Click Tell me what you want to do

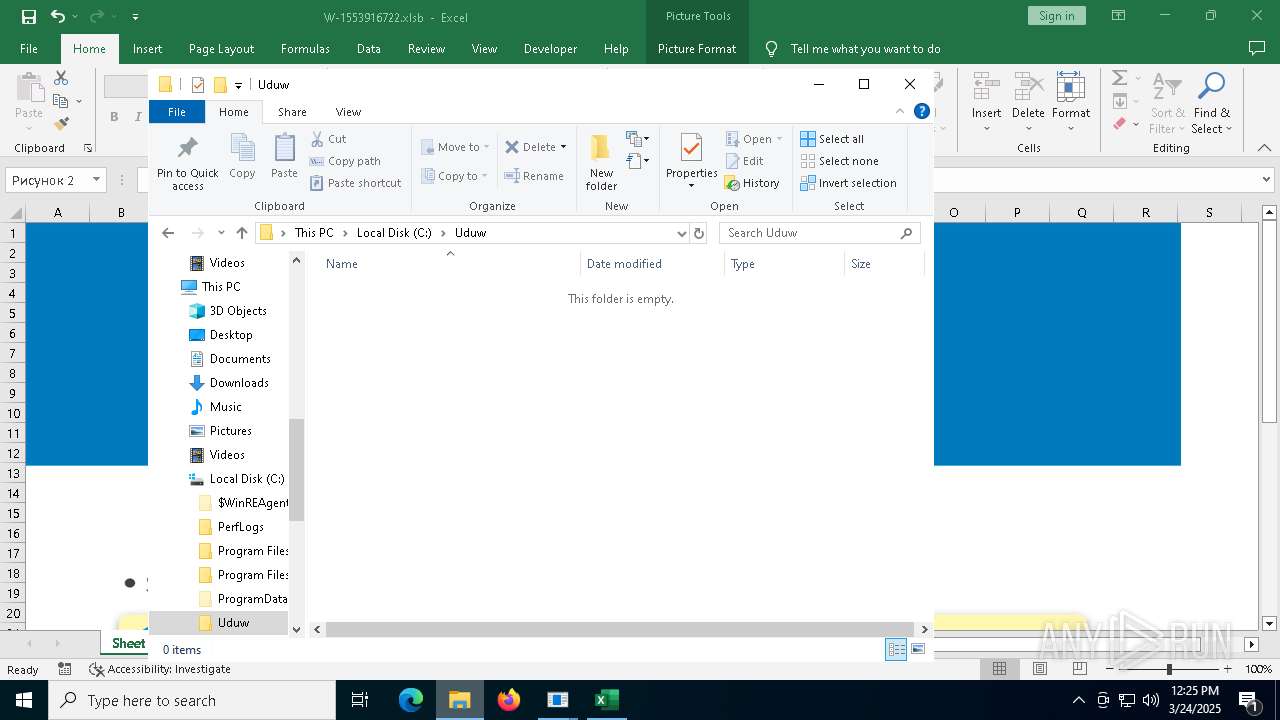(x=865, y=48)
